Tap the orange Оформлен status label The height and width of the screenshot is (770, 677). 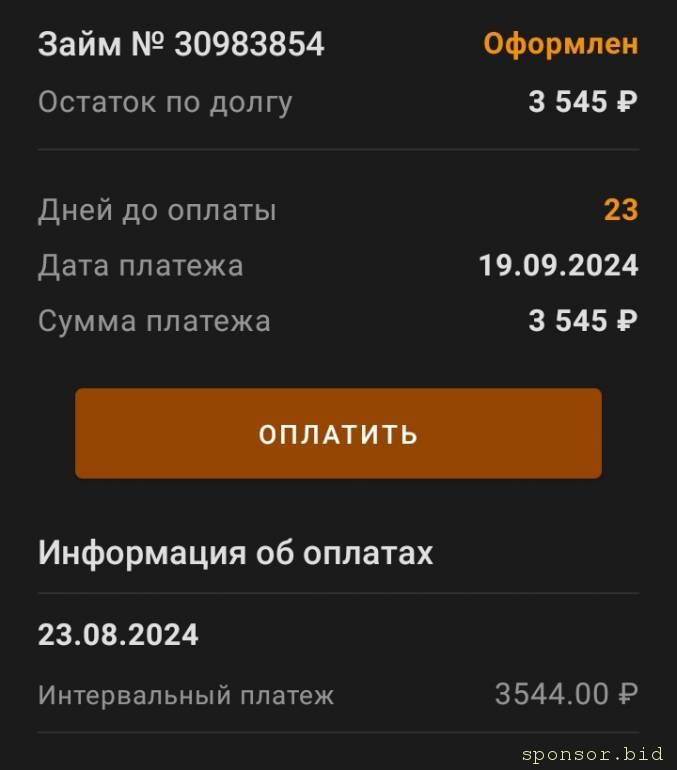[x=560, y=44]
